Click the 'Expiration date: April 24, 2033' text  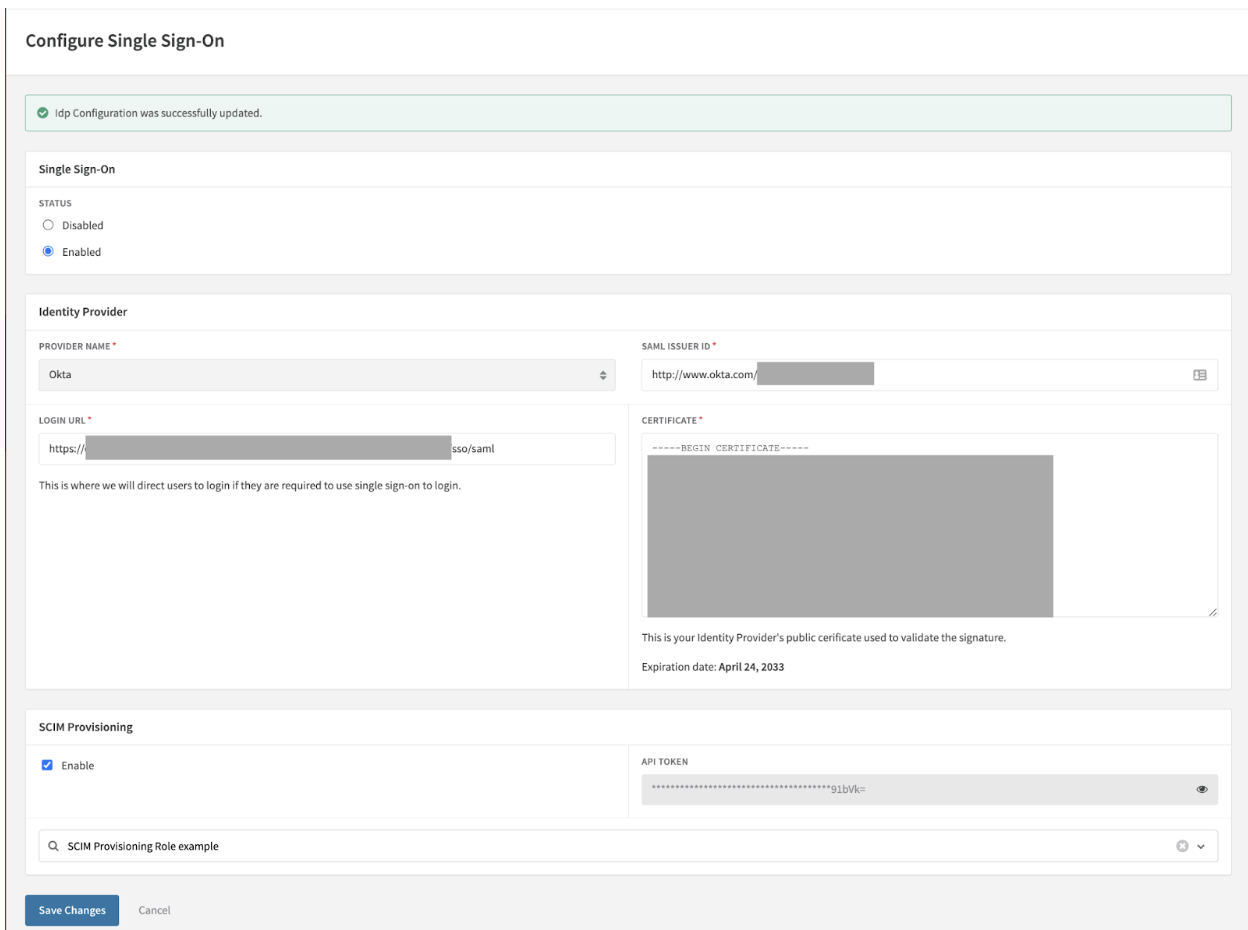pyautogui.click(x=713, y=667)
